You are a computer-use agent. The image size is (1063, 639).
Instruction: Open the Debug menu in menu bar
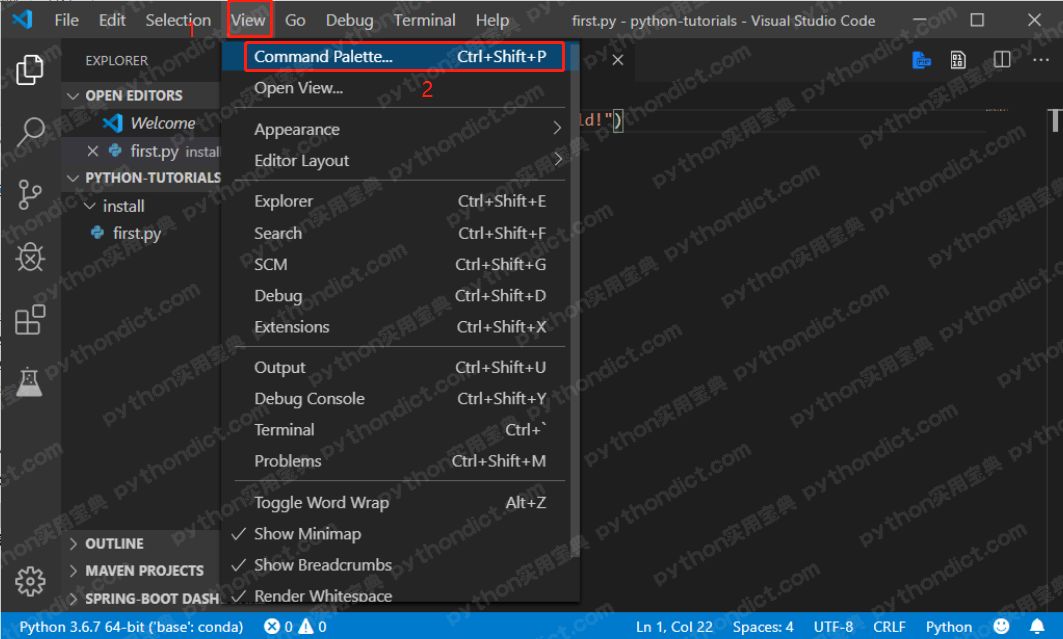[x=349, y=20]
